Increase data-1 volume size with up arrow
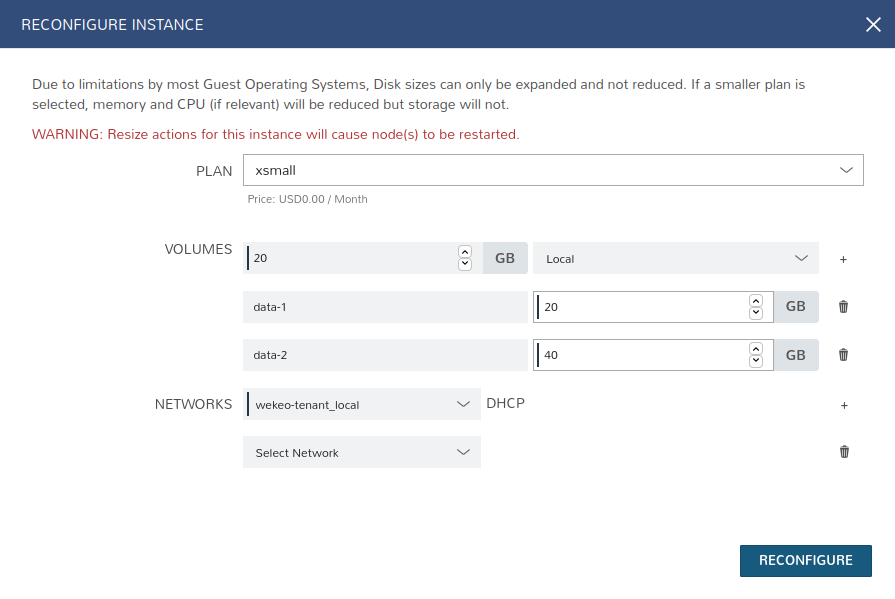Viewport: 895px width, 599px height. 756,301
